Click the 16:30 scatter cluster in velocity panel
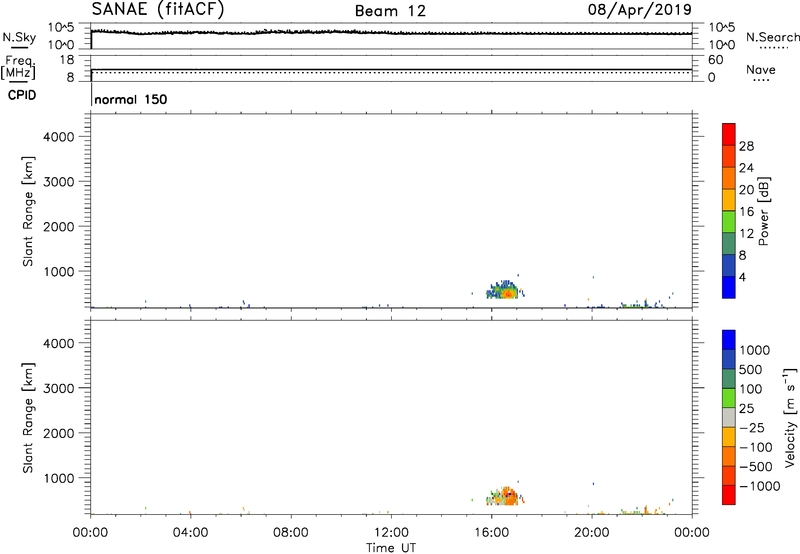Viewport: 800px width, 554px height. (505, 496)
